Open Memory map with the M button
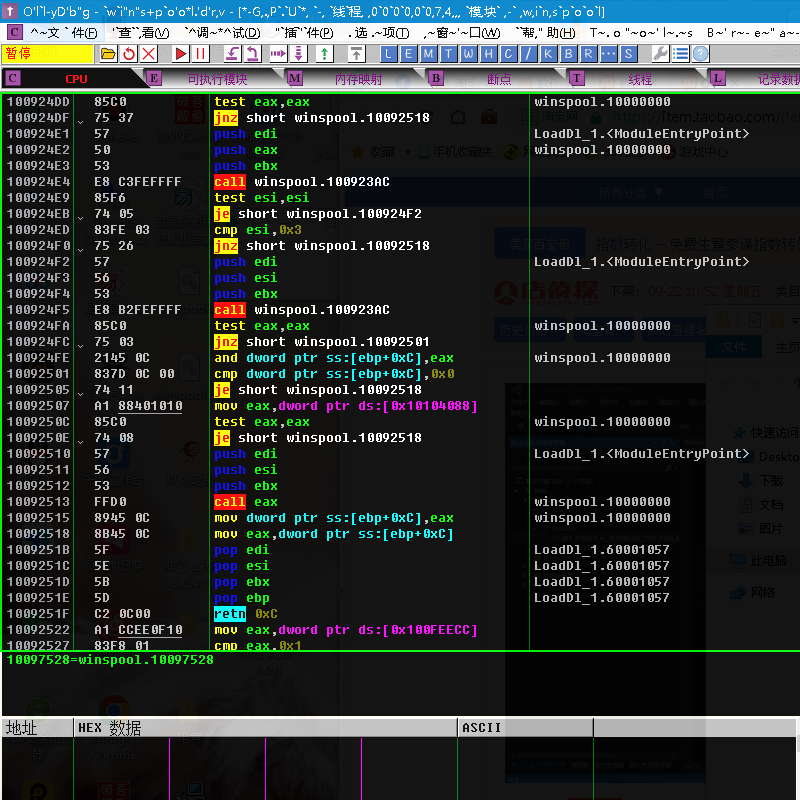Image resolution: width=800 pixels, height=800 pixels. pyautogui.click(x=429, y=53)
